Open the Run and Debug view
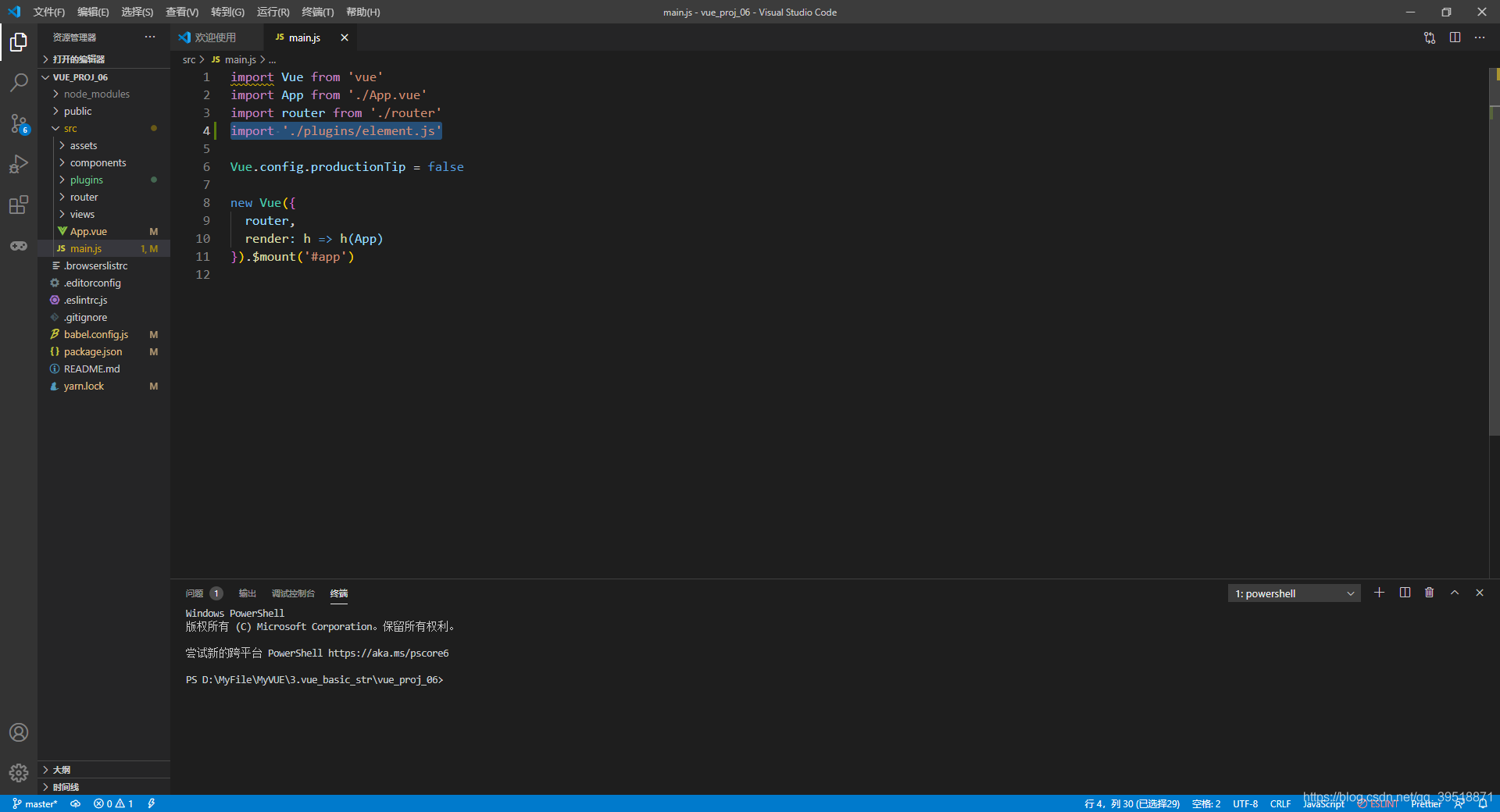1500x812 pixels. pos(19,164)
